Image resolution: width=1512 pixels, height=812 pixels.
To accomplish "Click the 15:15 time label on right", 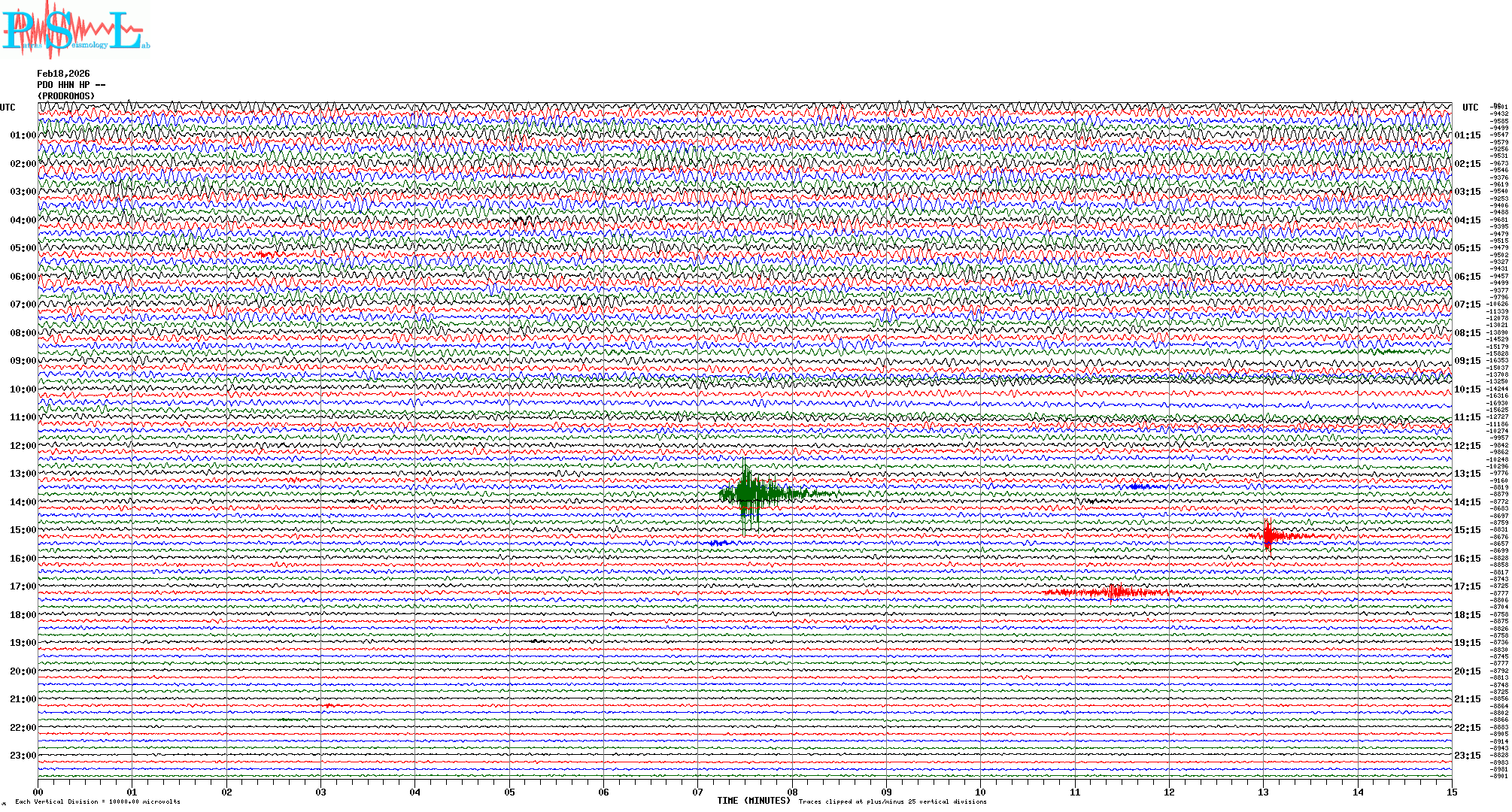I will (x=1467, y=530).
